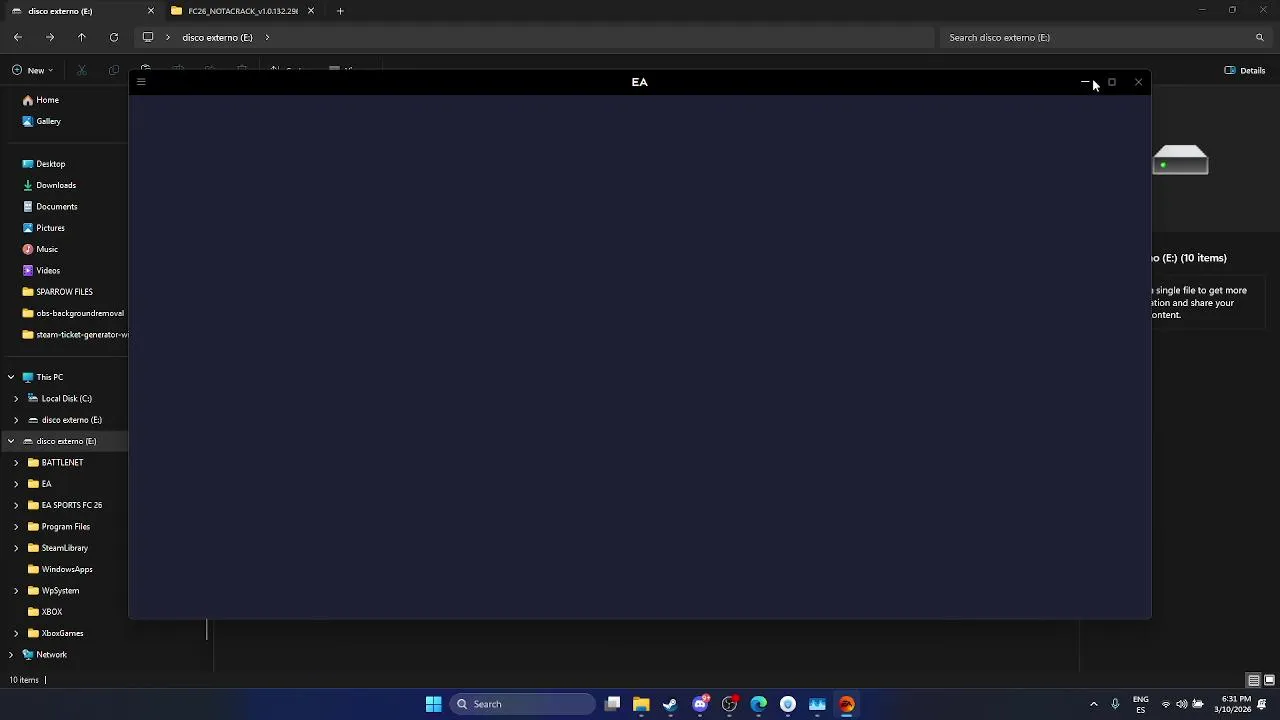1280x720 pixels.
Task: Expand SteamLibrary folder node
Action: (x=16, y=548)
